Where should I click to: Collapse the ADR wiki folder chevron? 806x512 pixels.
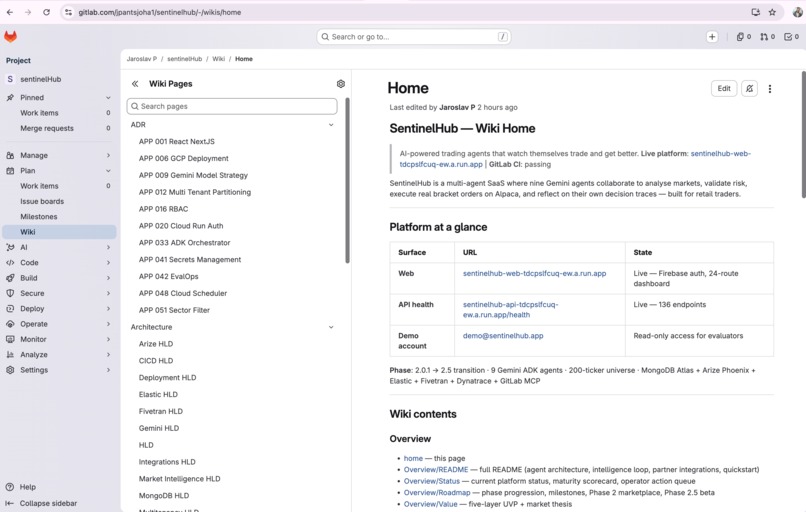tap(331, 125)
